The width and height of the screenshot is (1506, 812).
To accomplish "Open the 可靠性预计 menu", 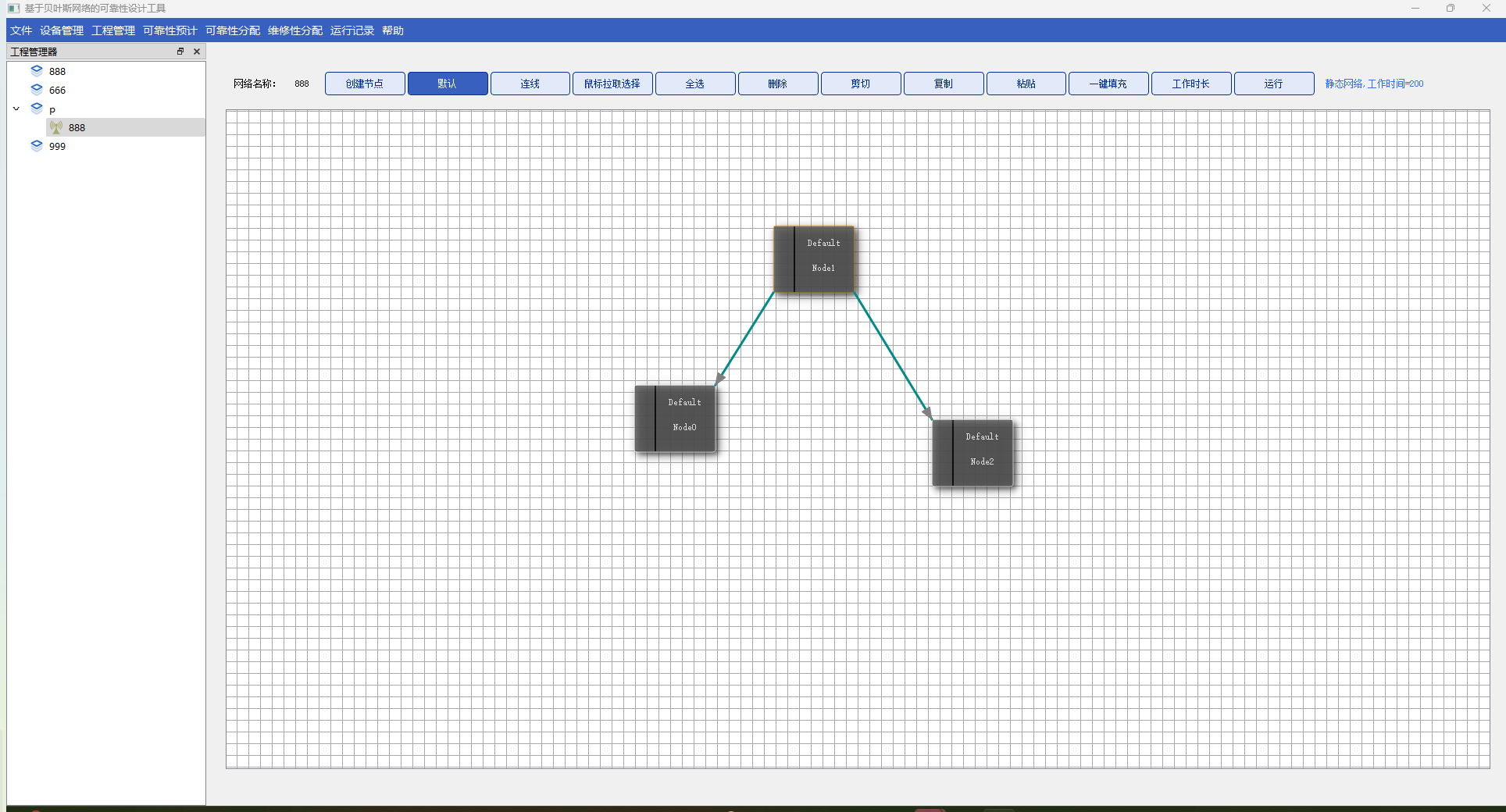I will point(170,30).
